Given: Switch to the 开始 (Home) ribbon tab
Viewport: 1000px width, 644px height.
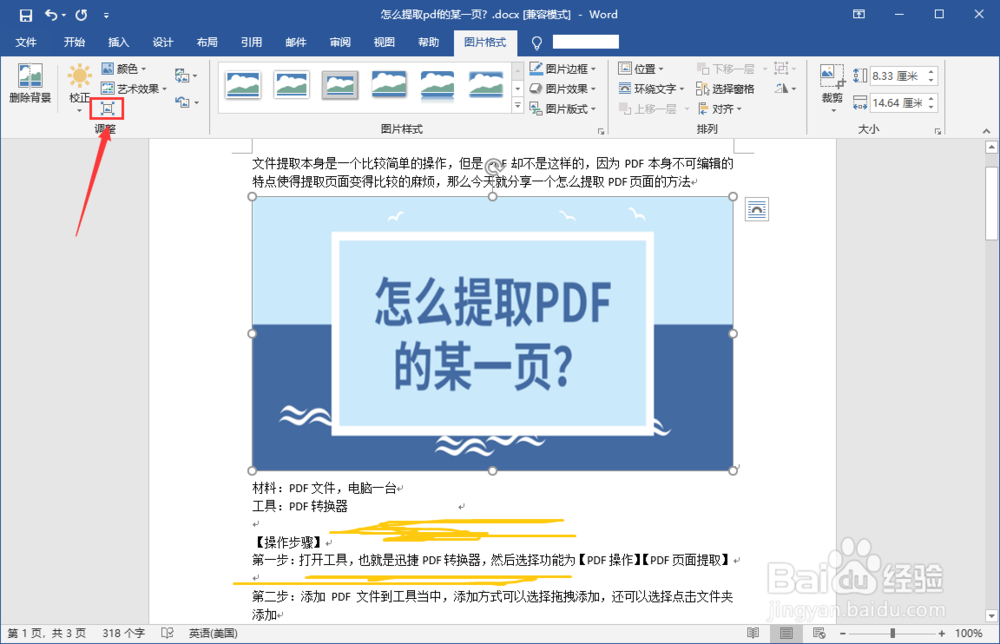Looking at the screenshot, I should pyautogui.click(x=73, y=42).
